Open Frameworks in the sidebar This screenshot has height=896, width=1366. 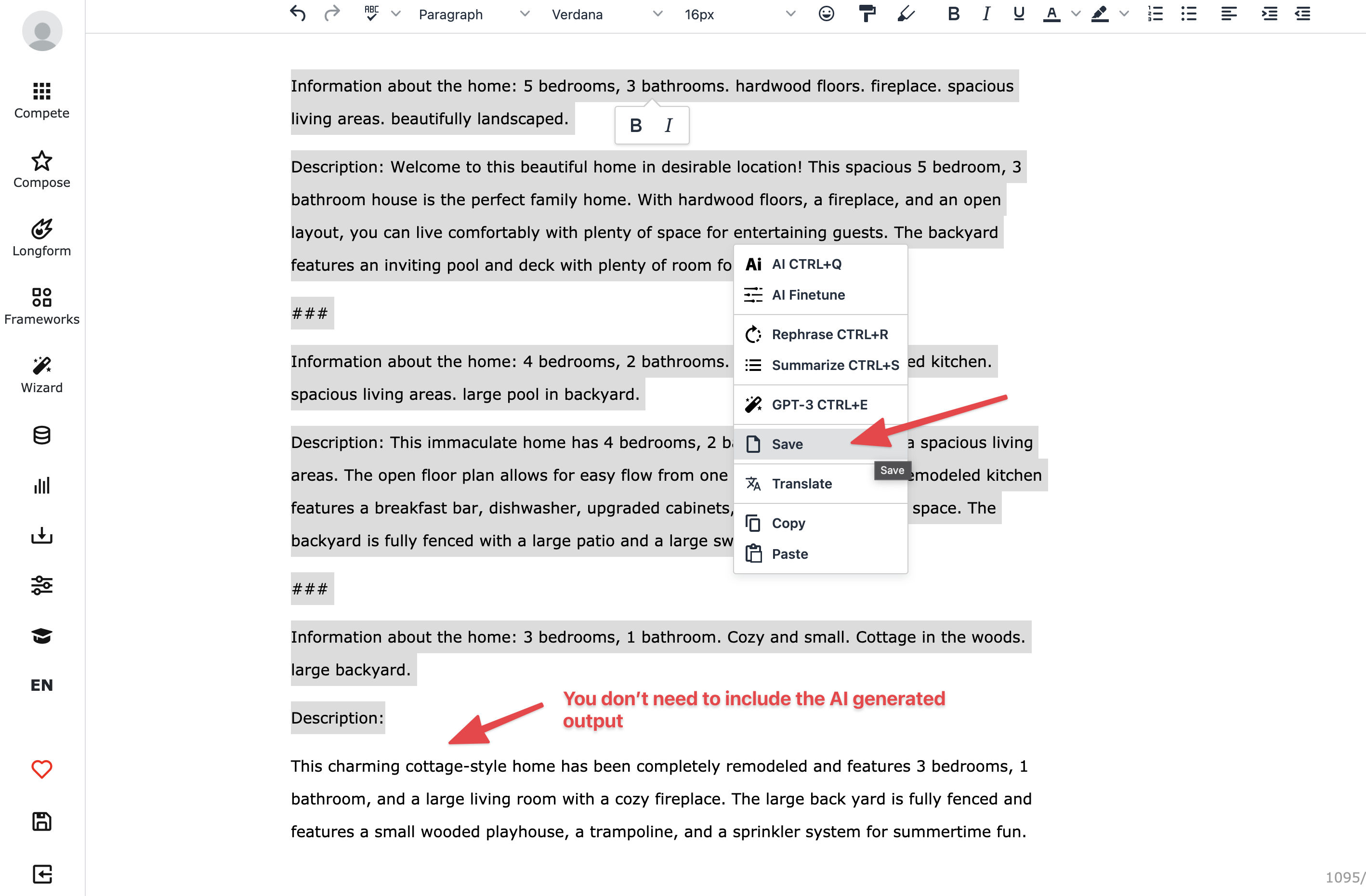42,306
